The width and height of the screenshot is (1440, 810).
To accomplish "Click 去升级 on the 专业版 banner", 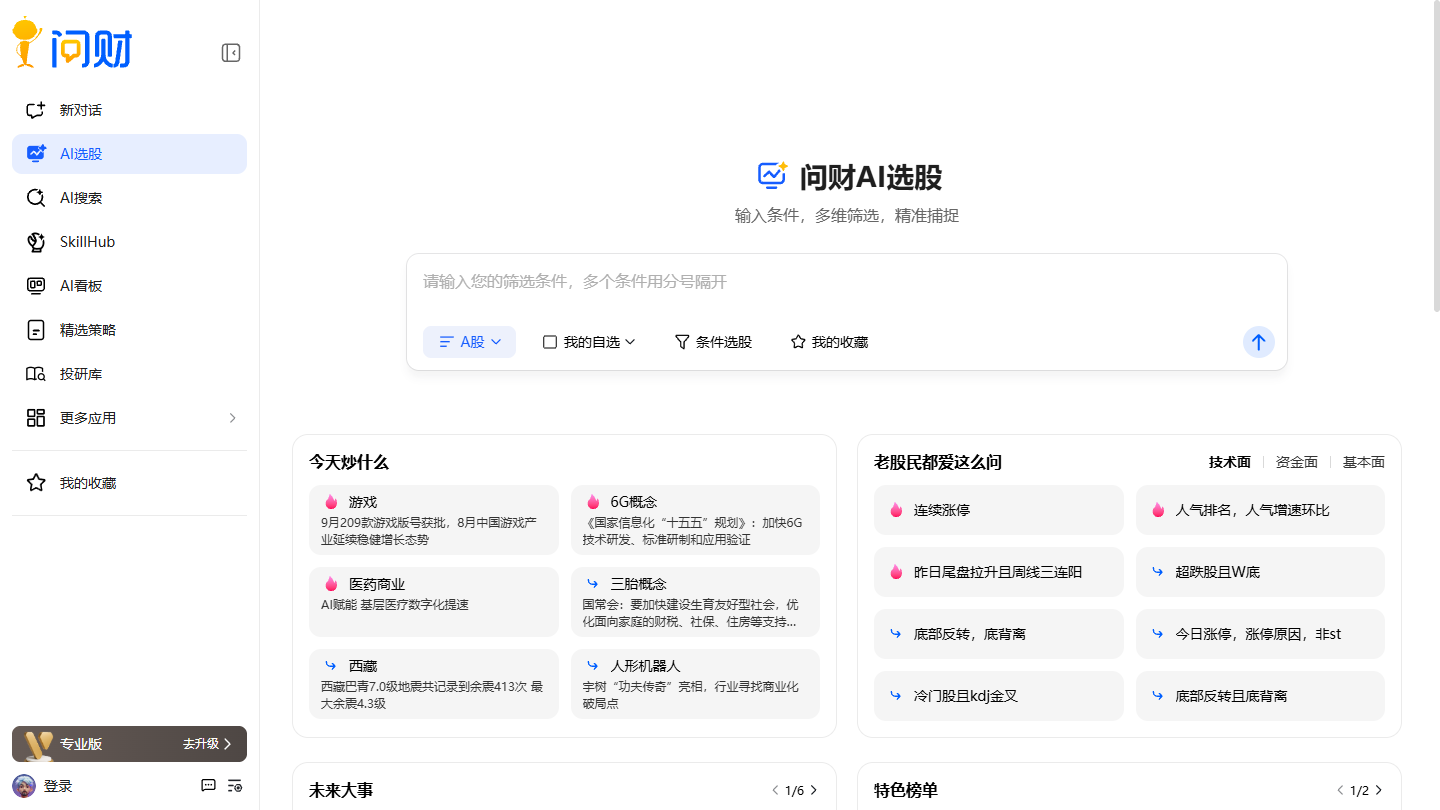I will pyautogui.click(x=207, y=744).
